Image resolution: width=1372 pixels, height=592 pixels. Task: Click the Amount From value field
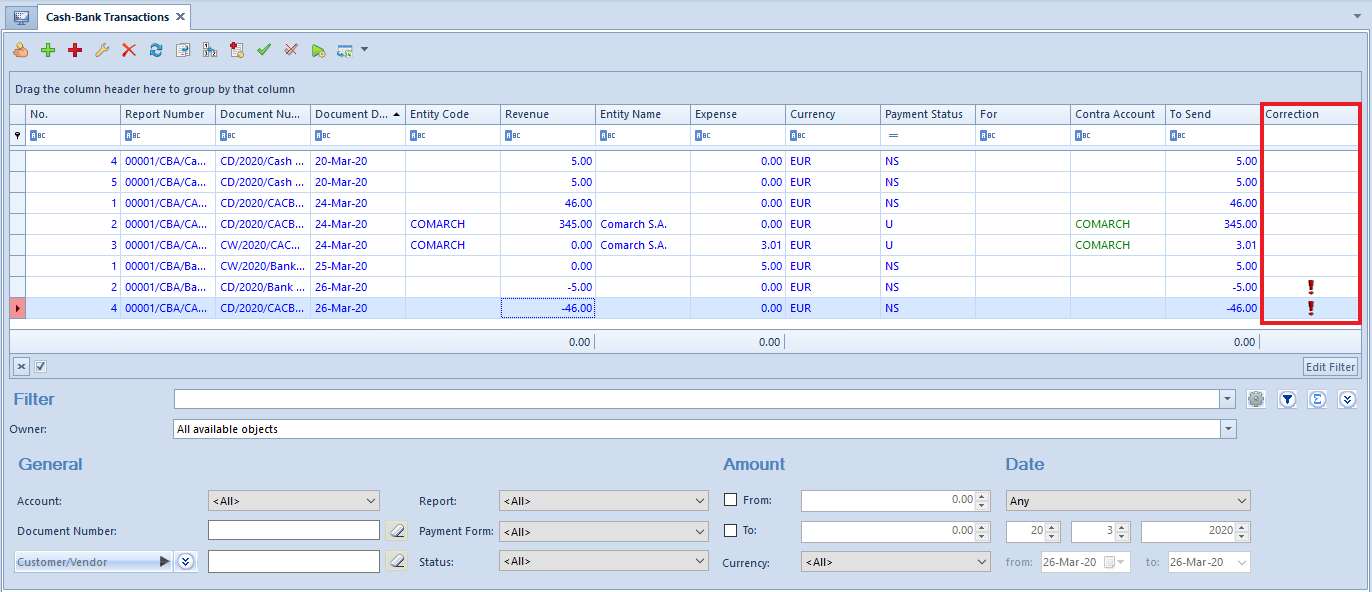(x=889, y=500)
